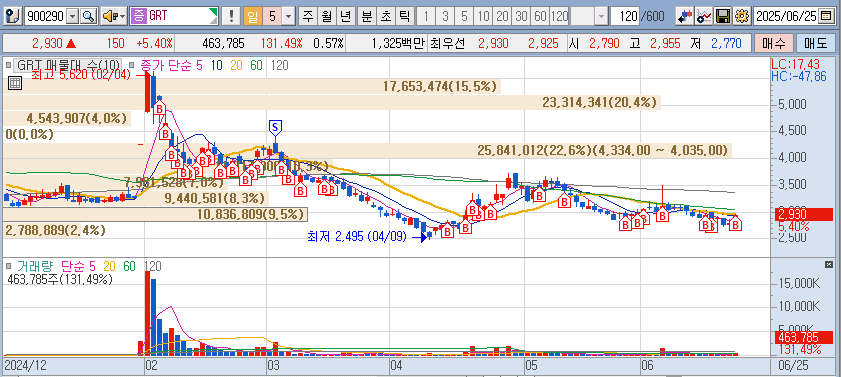841x377 pixels.
Task: Click the GRT 매물대 수(10) legend label
Action: click(69, 65)
